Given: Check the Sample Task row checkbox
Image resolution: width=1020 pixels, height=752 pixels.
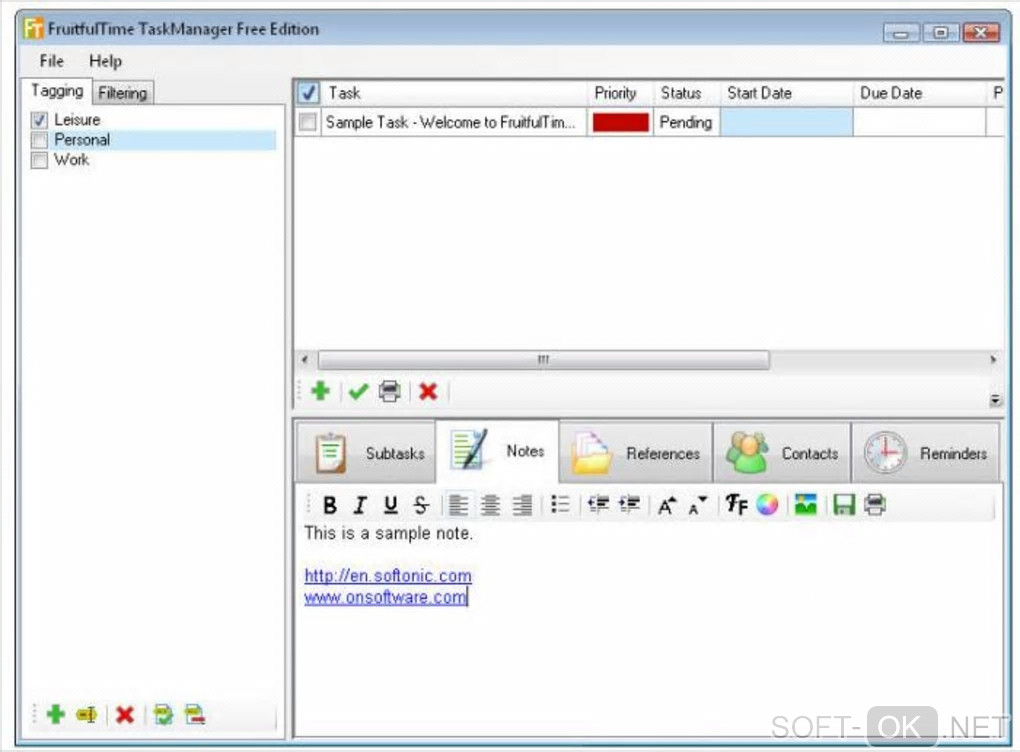Looking at the screenshot, I should (308, 122).
